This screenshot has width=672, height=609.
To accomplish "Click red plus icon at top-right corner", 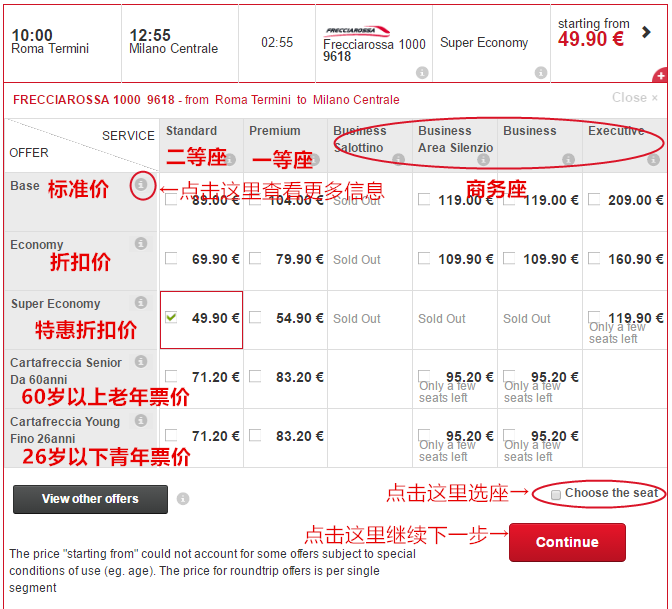I will [x=660, y=76].
